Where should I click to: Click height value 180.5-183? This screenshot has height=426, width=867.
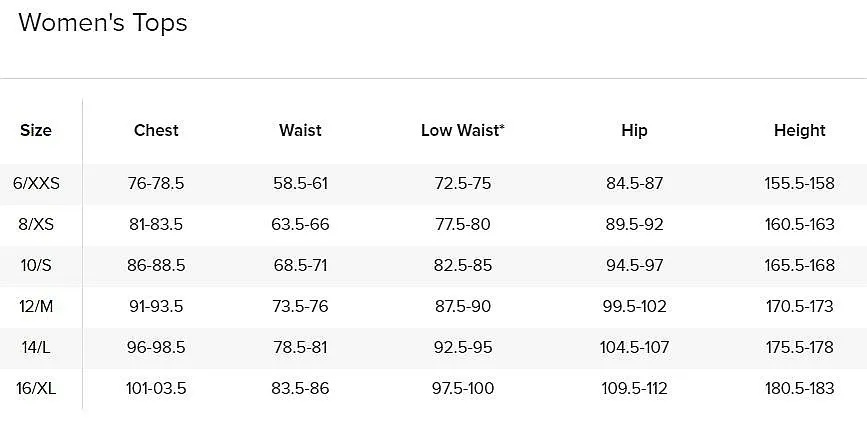pos(800,388)
